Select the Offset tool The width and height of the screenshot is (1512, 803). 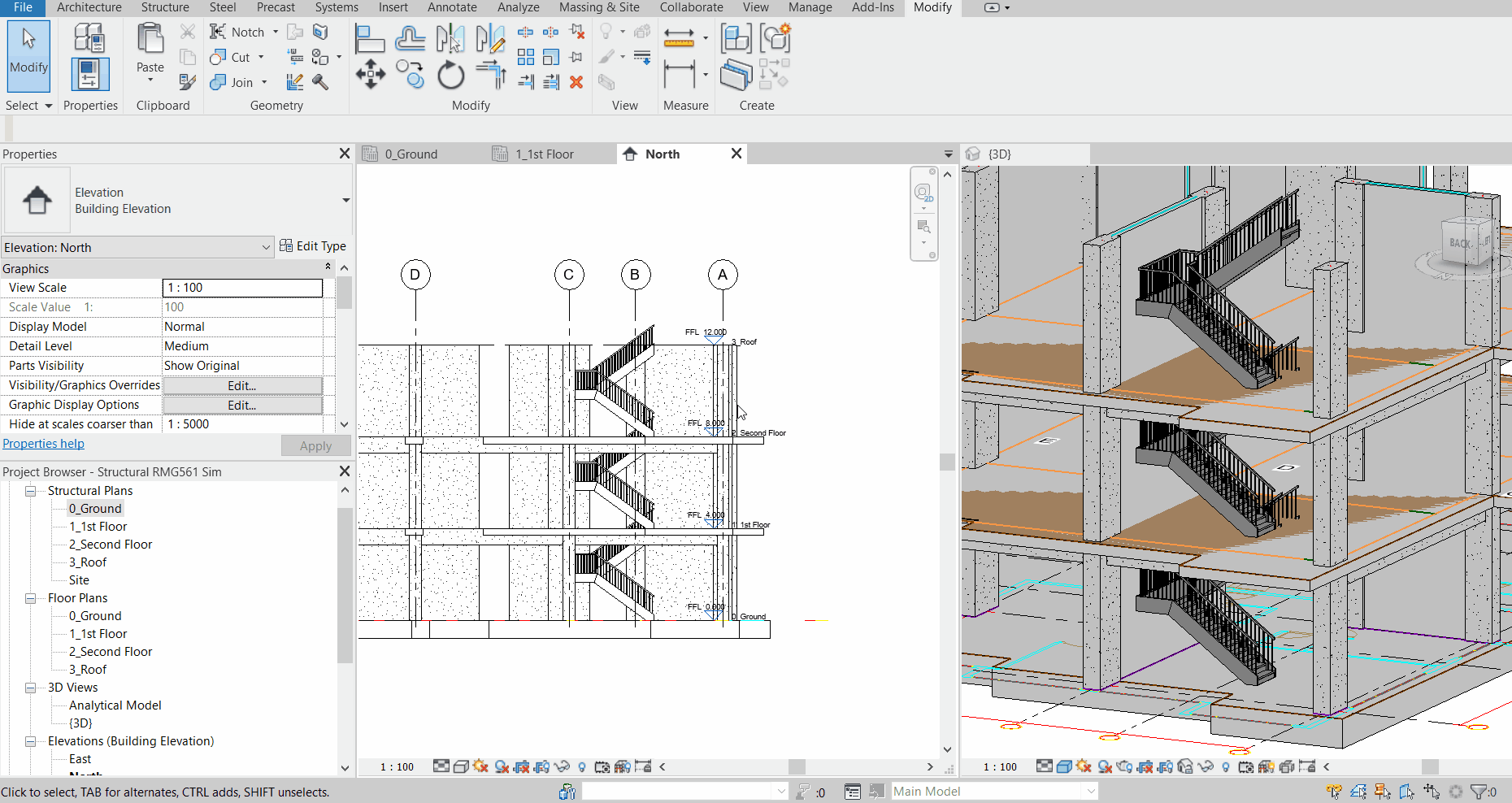(x=411, y=38)
